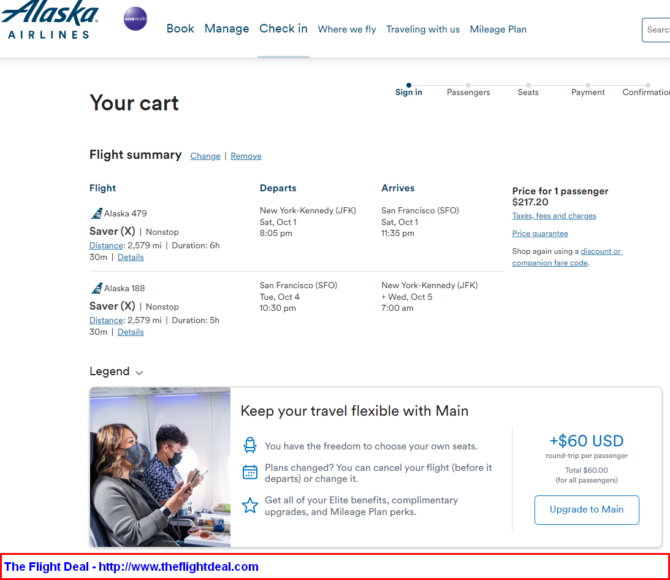
Task: Click the price $217.20 text
Action: 530,202
